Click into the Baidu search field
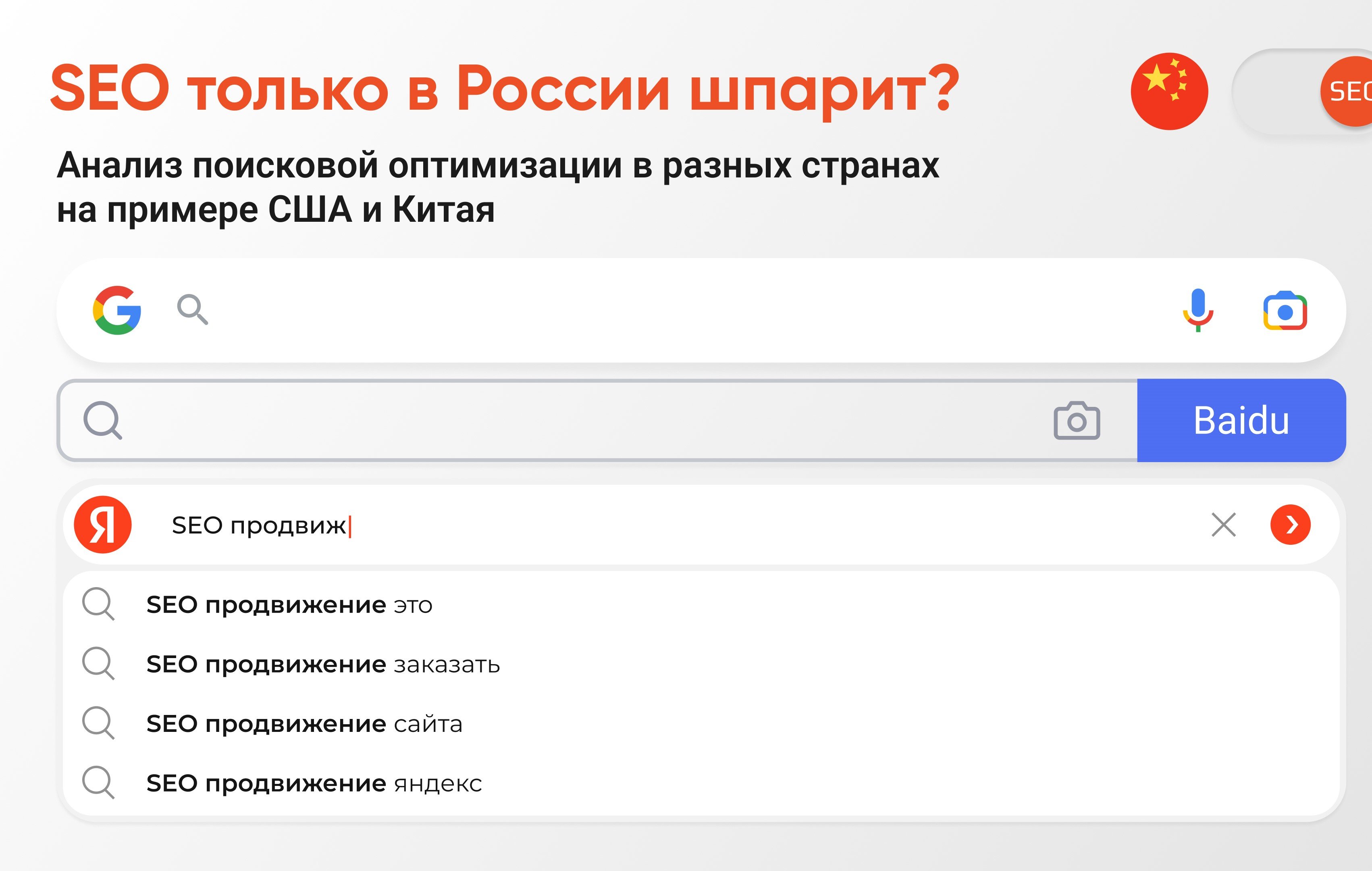1372x871 pixels. 570,421
